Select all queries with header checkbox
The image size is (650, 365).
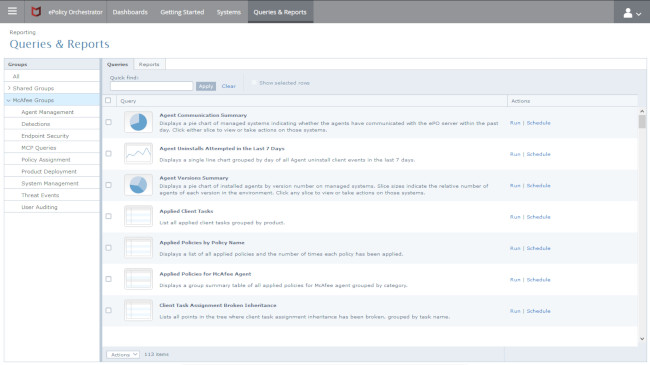(x=108, y=100)
